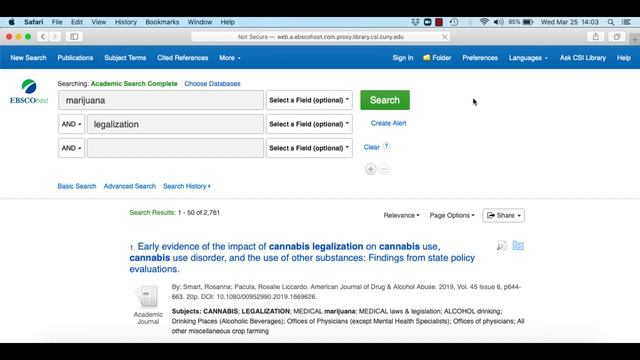
Task: Click the marijuana search field
Action: pos(161,100)
